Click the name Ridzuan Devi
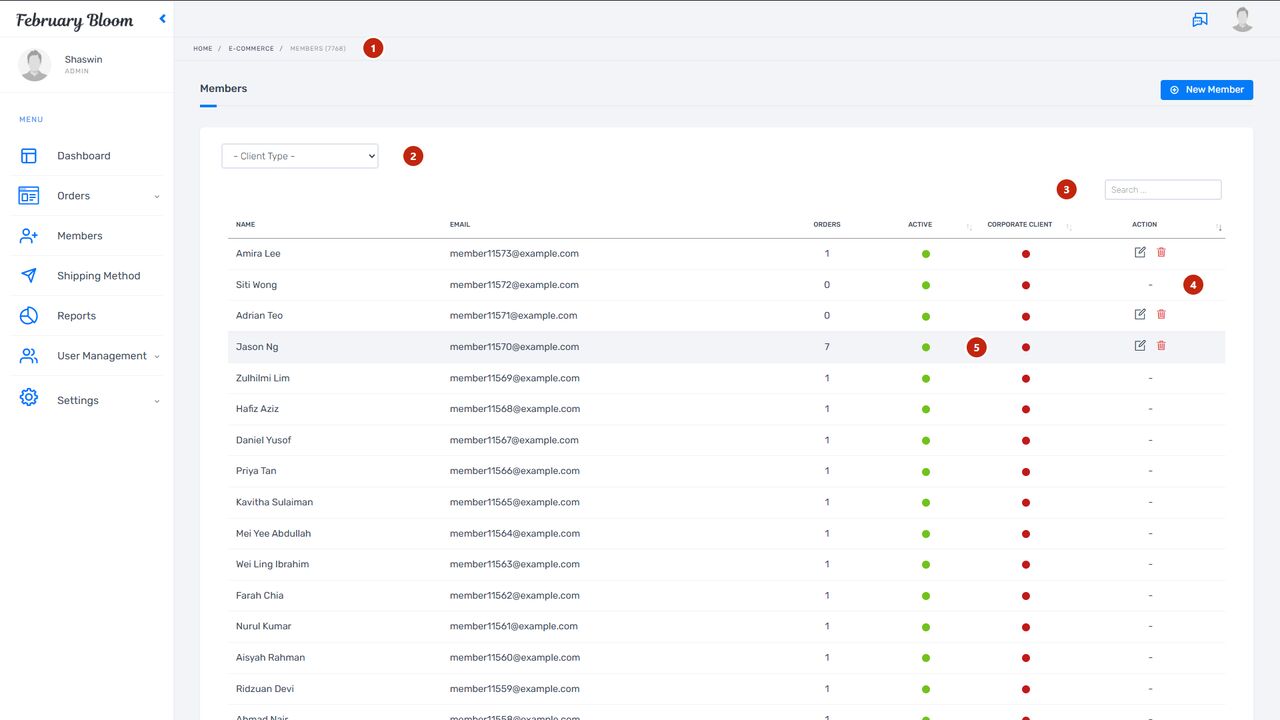Viewport: 1280px width, 720px height. point(265,688)
